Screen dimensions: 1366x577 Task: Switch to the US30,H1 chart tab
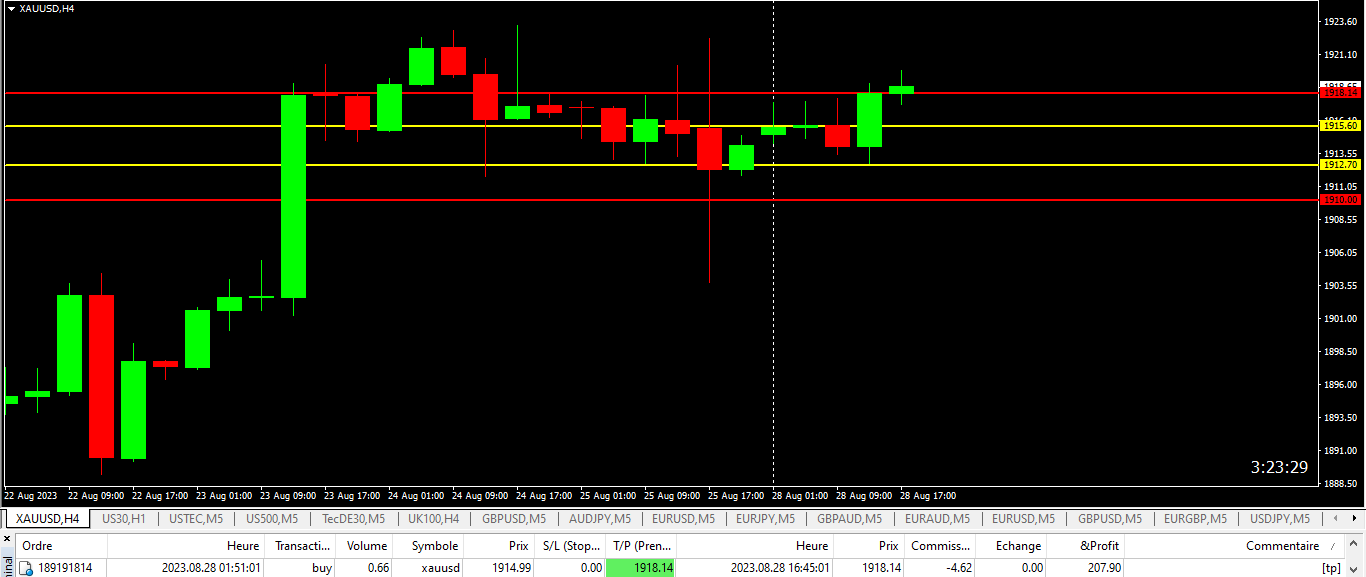pos(124,519)
